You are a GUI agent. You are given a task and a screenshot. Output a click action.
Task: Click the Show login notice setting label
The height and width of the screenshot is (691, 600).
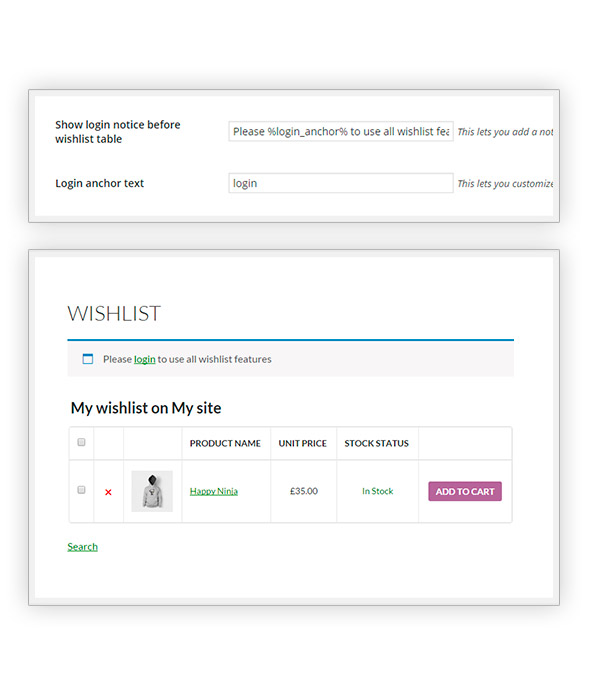[x=118, y=132]
